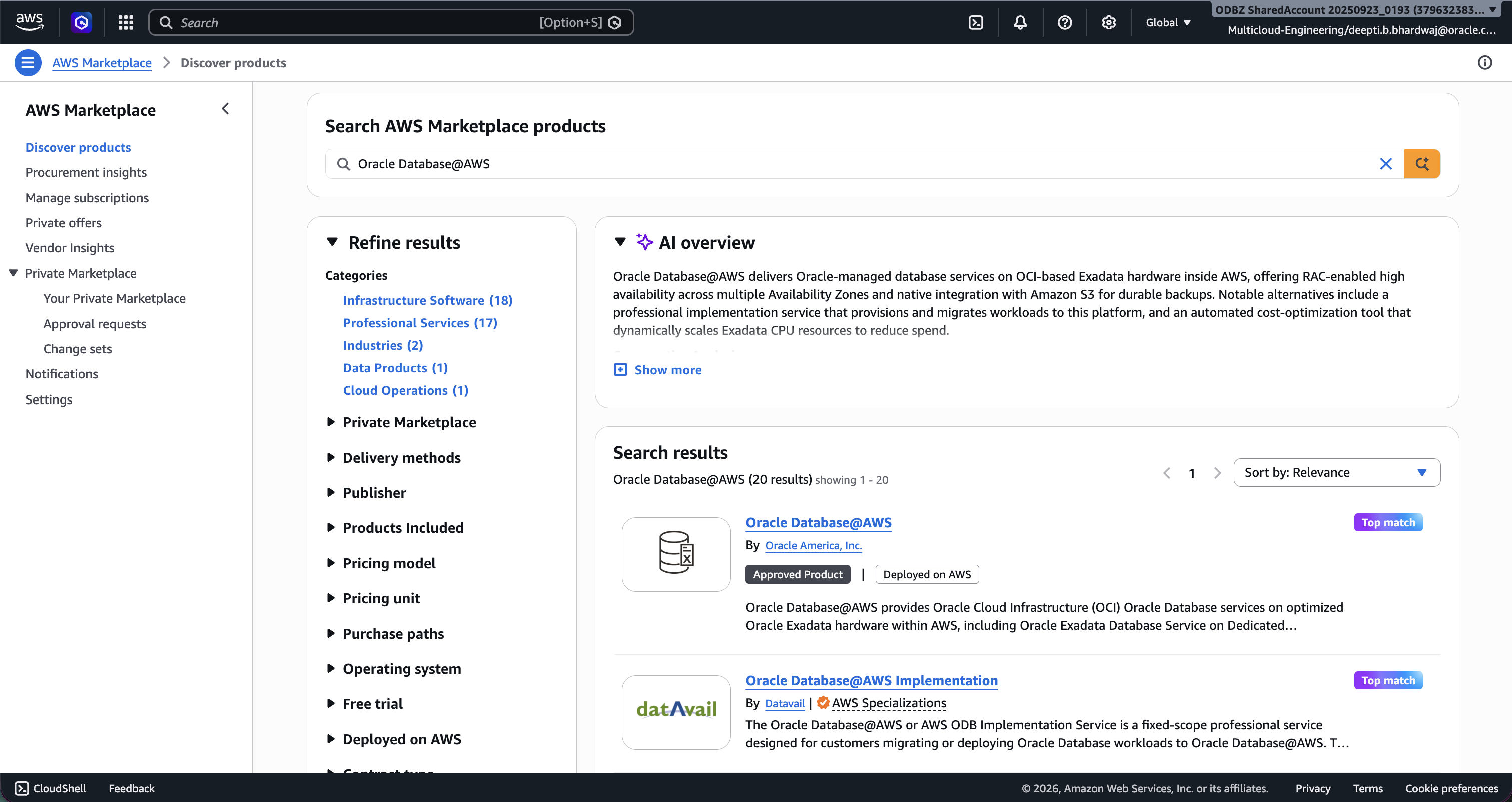Open the Datavail publisher link
Viewport: 1512px width, 802px height.
coord(785,703)
